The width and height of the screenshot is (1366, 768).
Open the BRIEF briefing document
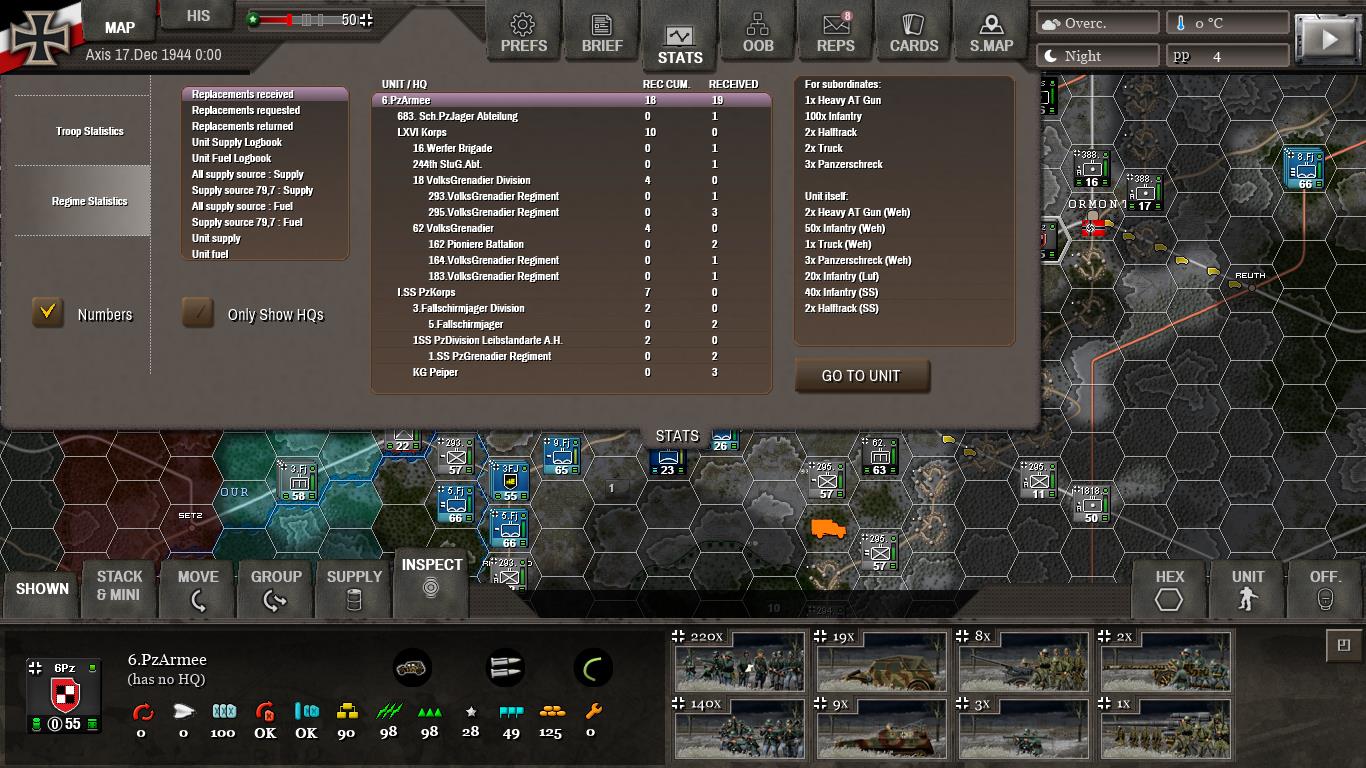coord(602,31)
